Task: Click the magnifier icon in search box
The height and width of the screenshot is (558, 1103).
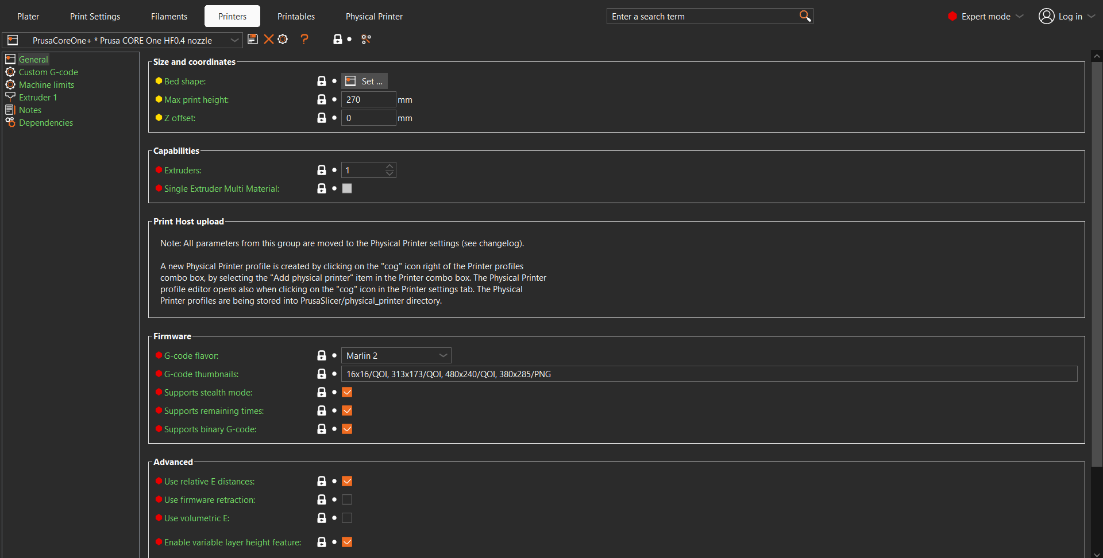Action: (805, 16)
